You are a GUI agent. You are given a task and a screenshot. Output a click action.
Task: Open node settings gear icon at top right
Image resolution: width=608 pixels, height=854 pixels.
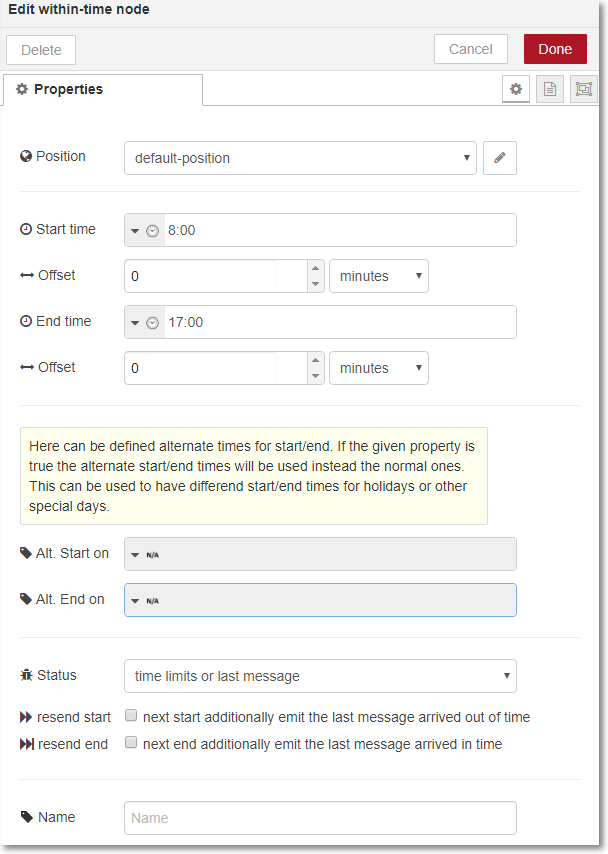click(515, 89)
